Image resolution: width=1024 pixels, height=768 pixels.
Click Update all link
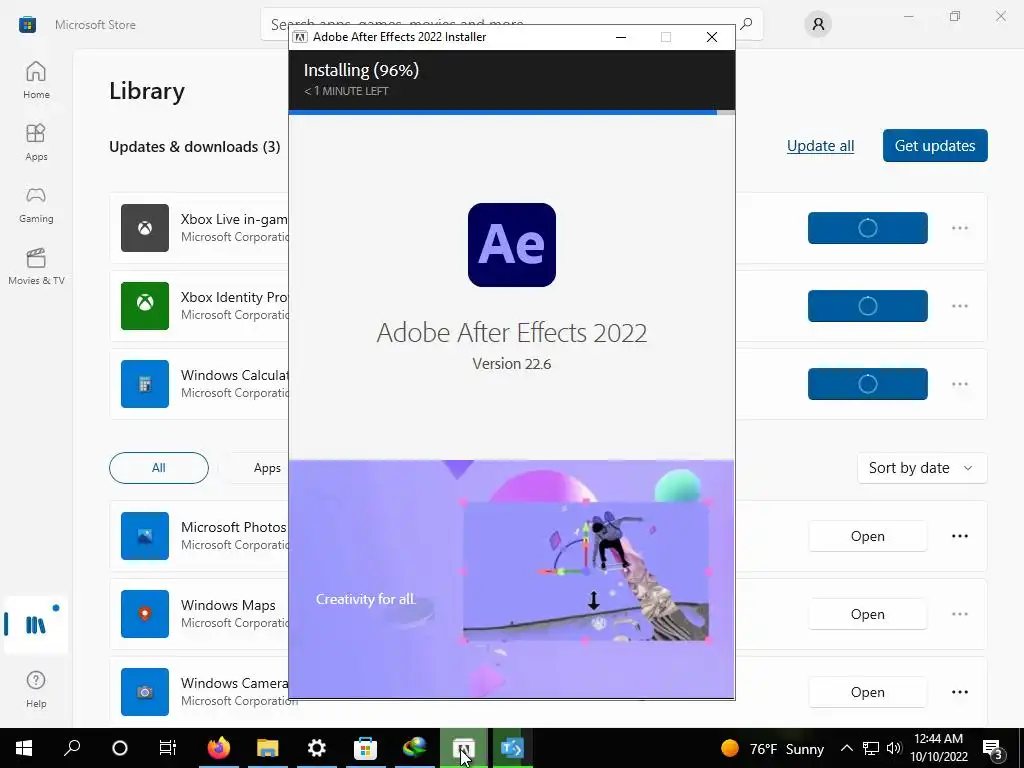point(820,146)
